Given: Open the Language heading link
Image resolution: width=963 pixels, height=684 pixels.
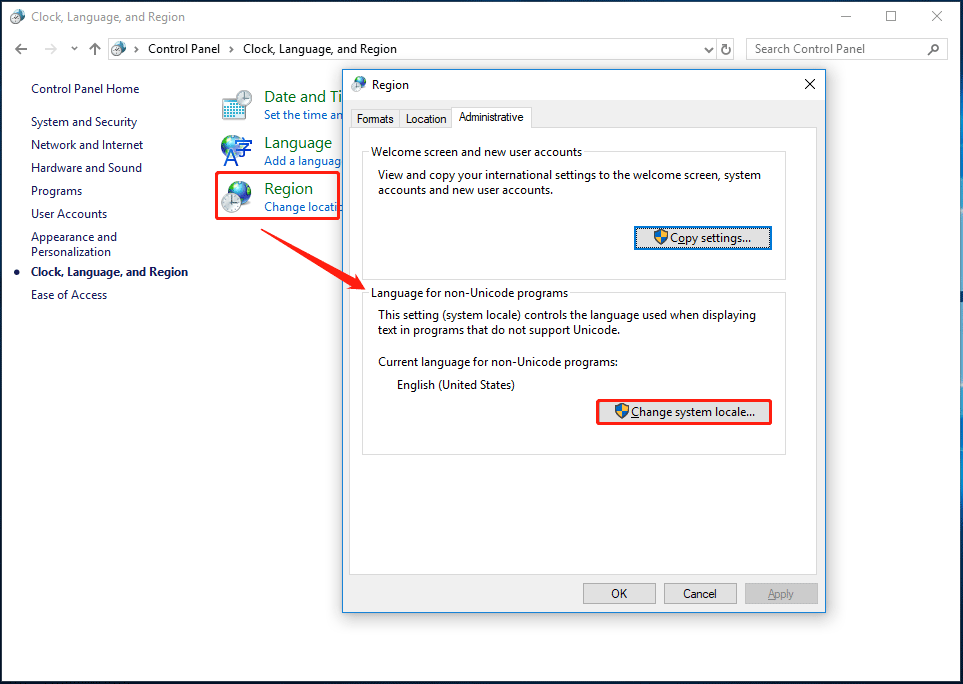Looking at the screenshot, I should click(298, 143).
